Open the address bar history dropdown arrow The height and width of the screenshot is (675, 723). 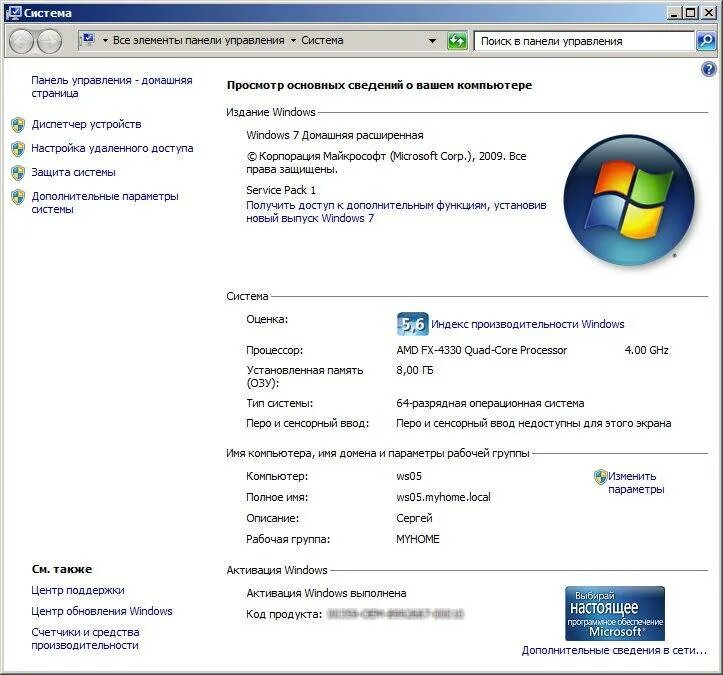pos(432,41)
